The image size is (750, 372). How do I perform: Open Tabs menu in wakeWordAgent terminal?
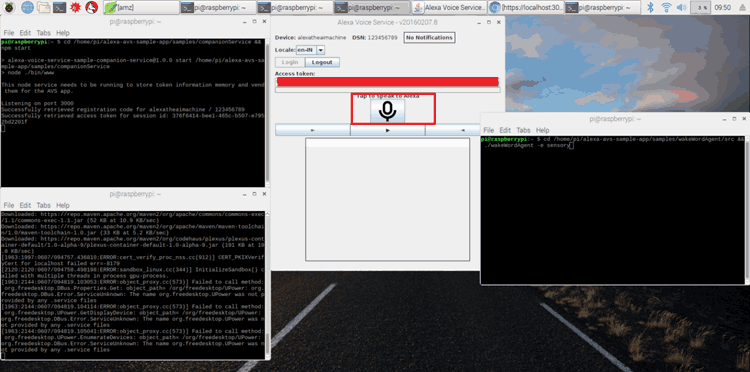pyautogui.click(x=524, y=130)
